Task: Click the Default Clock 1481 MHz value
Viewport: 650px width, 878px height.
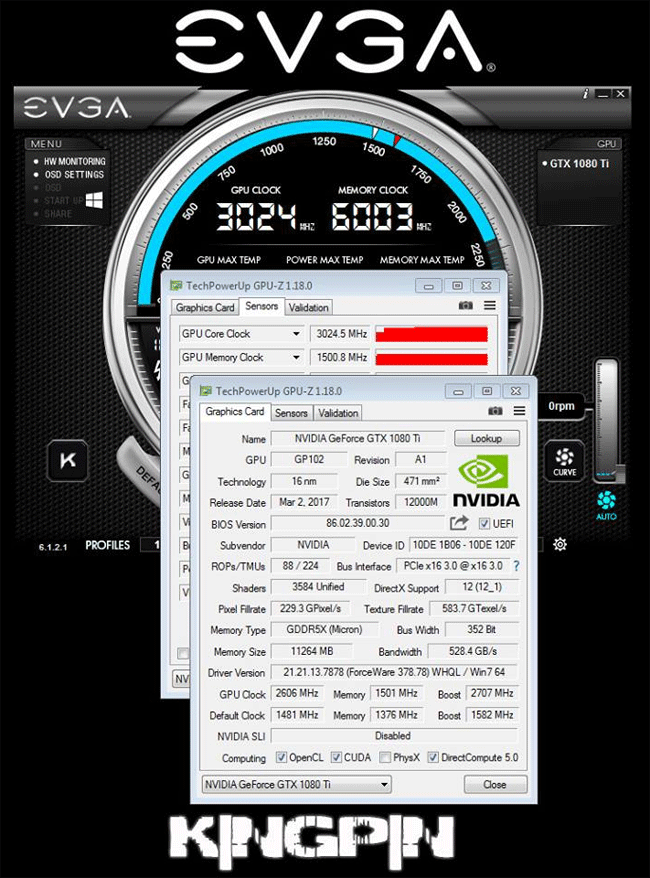Action: tap(297, 715)
